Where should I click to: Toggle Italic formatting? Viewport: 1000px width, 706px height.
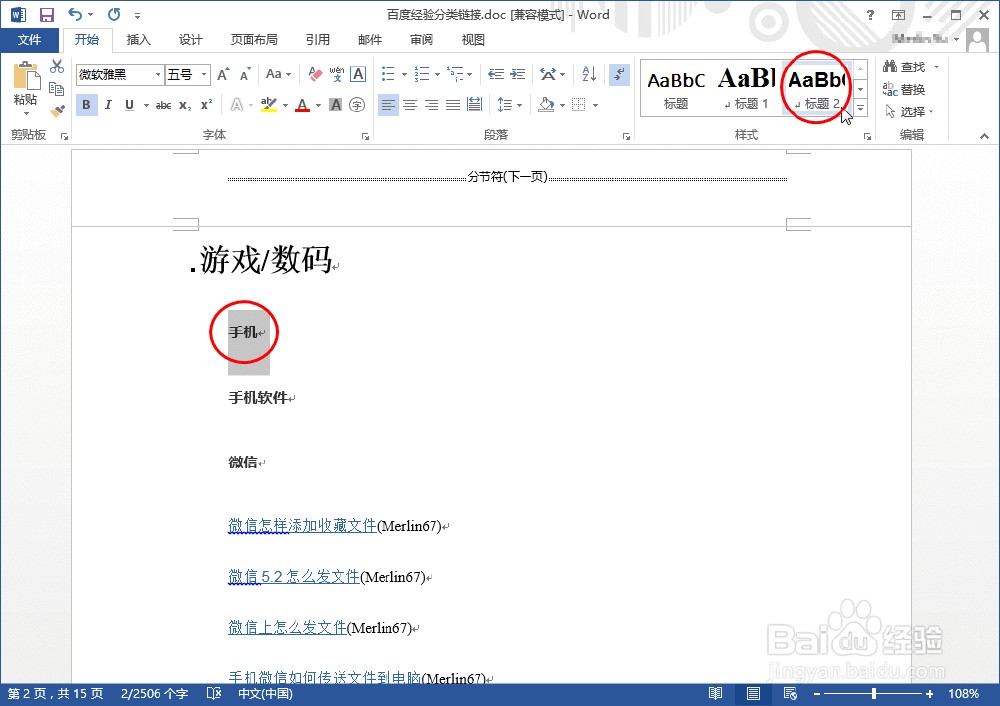point(108,105)
